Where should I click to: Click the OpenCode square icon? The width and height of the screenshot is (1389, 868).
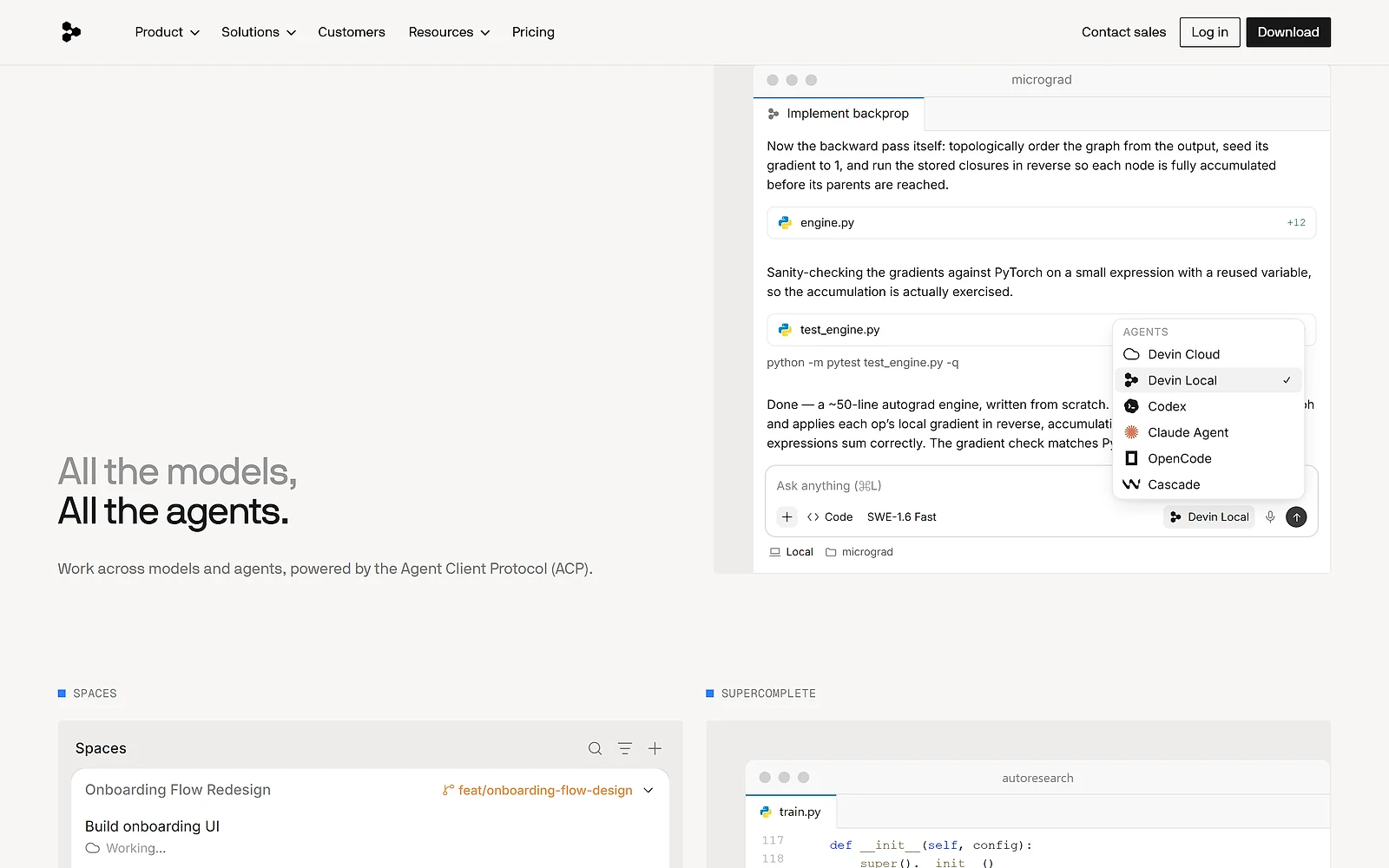tap(1131, 458)
